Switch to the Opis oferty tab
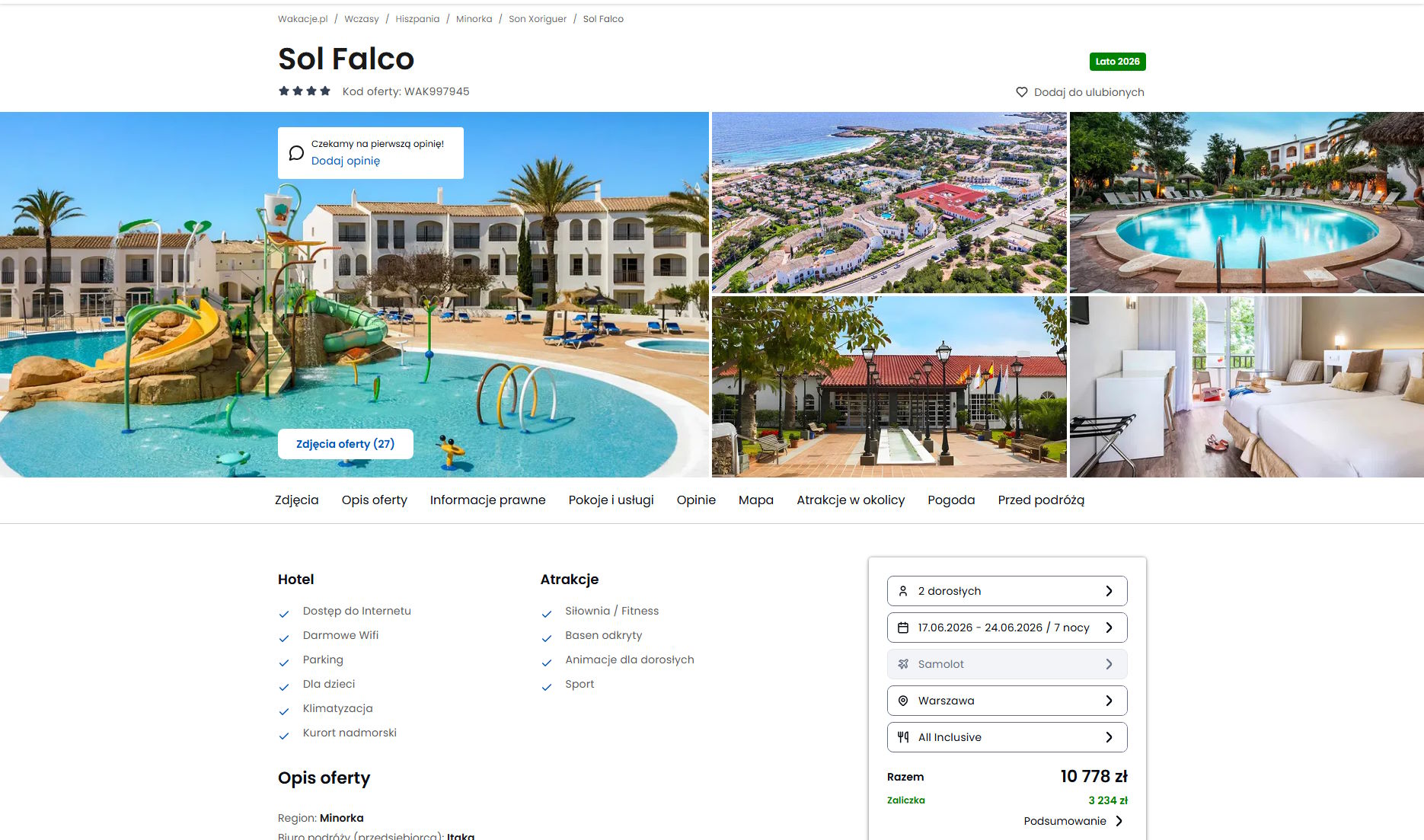 (374, 500)
